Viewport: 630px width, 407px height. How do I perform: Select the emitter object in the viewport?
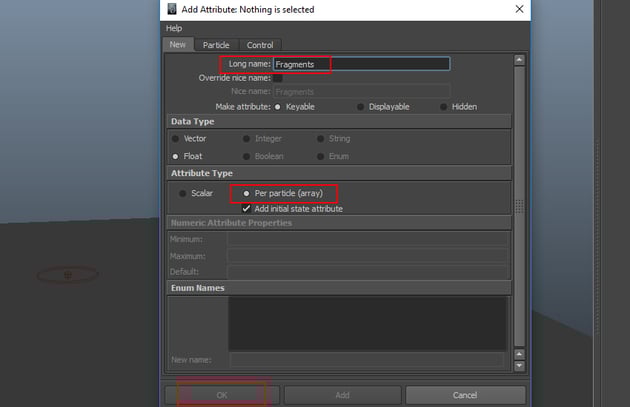[x=68, y=275]
